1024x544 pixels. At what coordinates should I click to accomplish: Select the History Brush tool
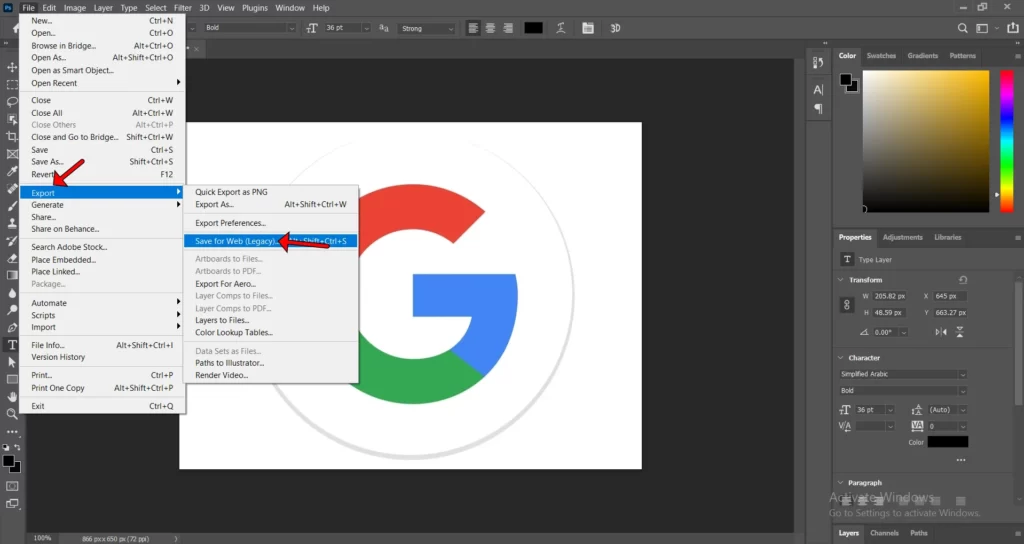[12, 240]
